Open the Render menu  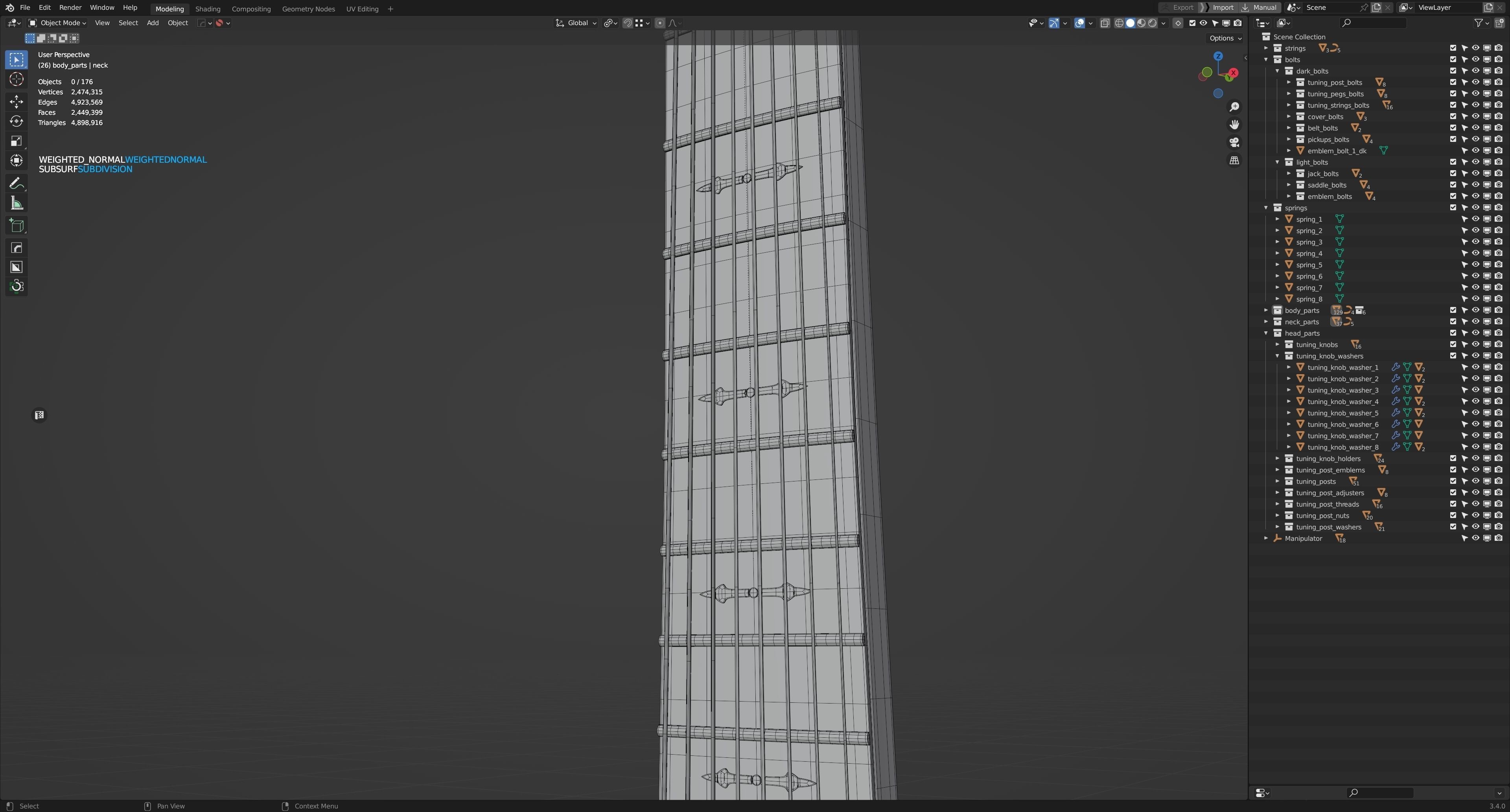[70, 7]
